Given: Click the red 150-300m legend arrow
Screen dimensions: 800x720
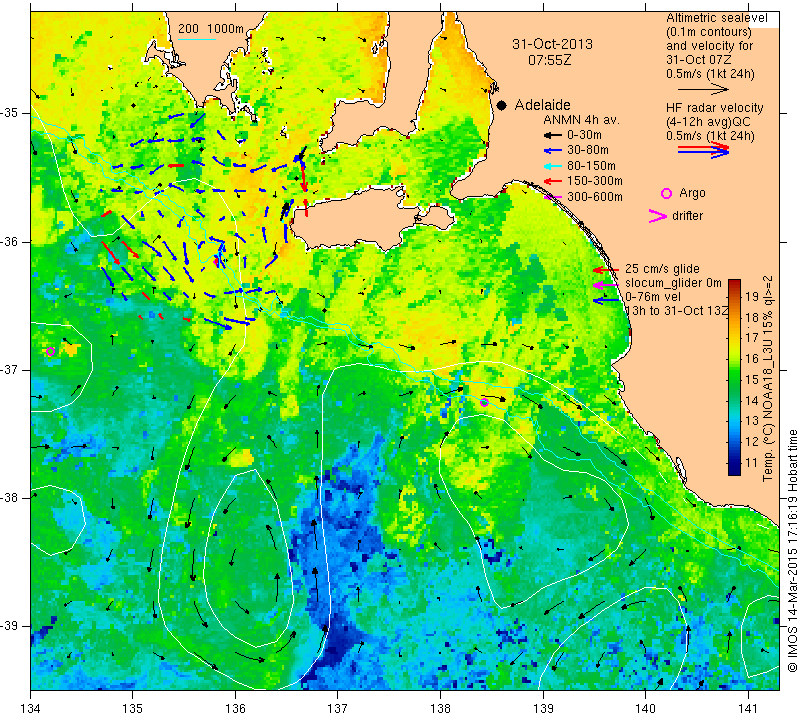Looking at the screenshot, I should click(x=553, y=181).
